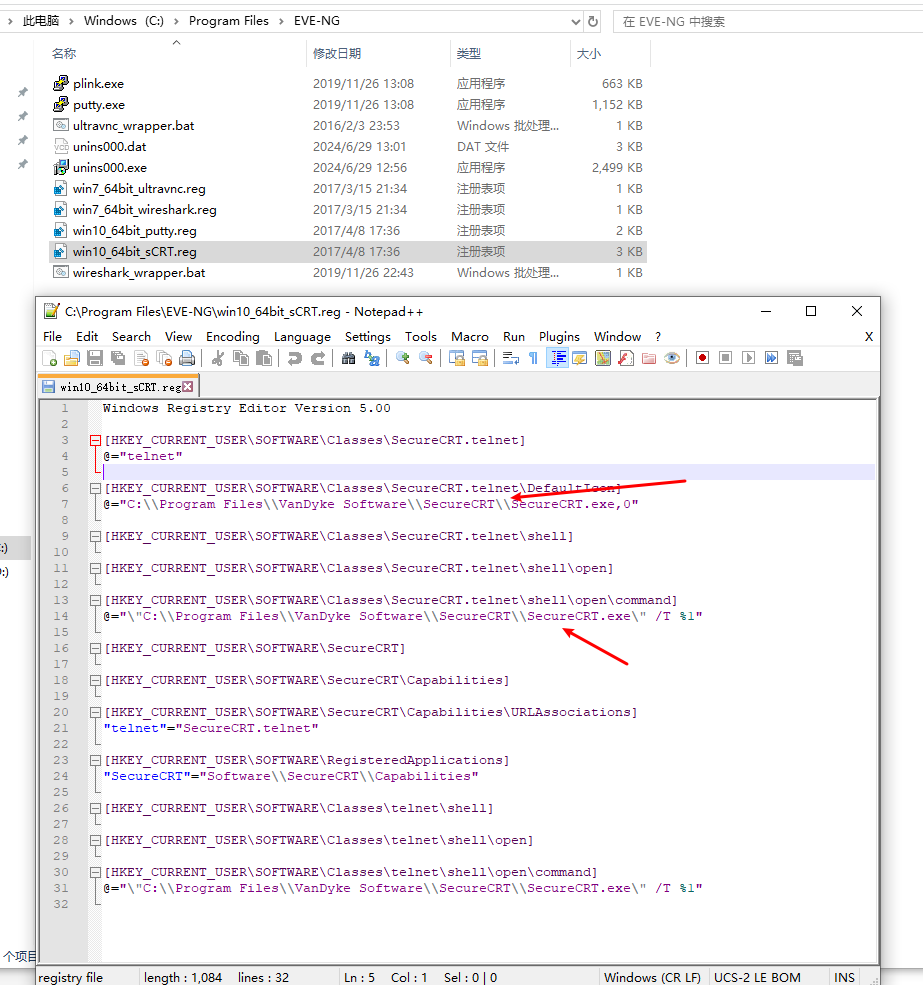Open the Plugins menu
The height and width of the screenshot is (985, 923).
click(x=559, y=337)
